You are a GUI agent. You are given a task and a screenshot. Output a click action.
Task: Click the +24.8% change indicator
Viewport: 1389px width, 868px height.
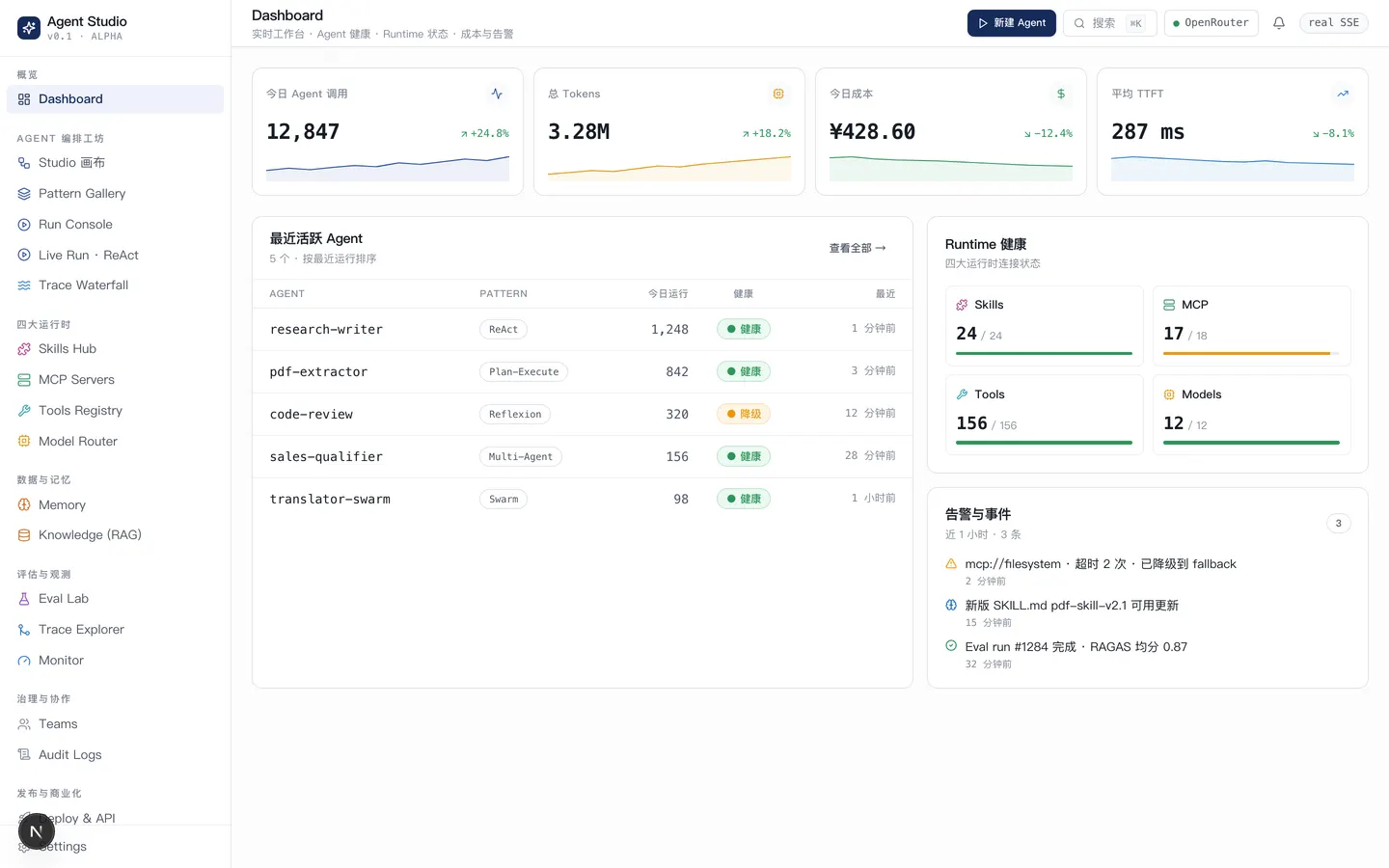[x=484, y=134]
